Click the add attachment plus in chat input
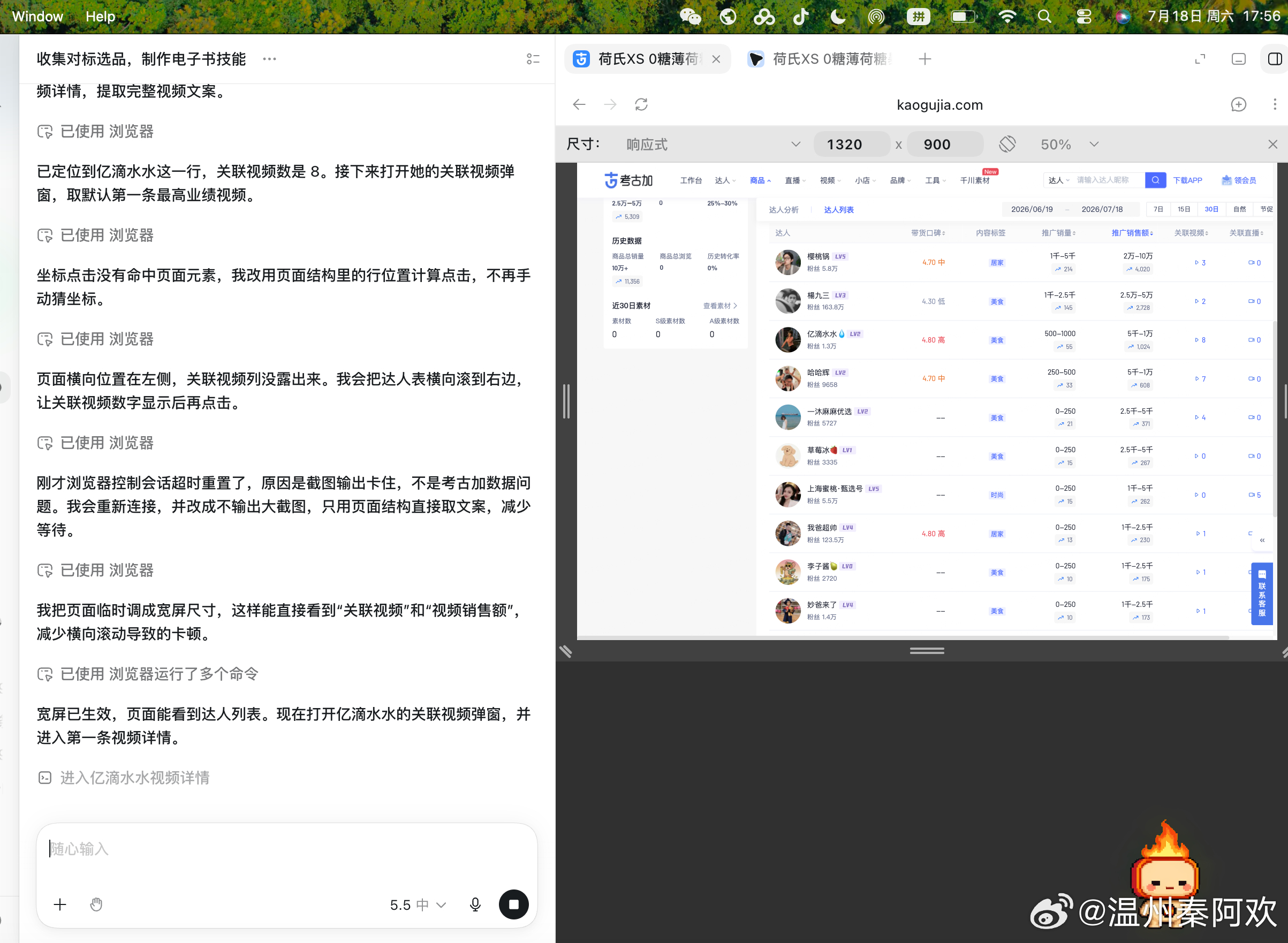The image size is (1288, 943). coord(60,904)
